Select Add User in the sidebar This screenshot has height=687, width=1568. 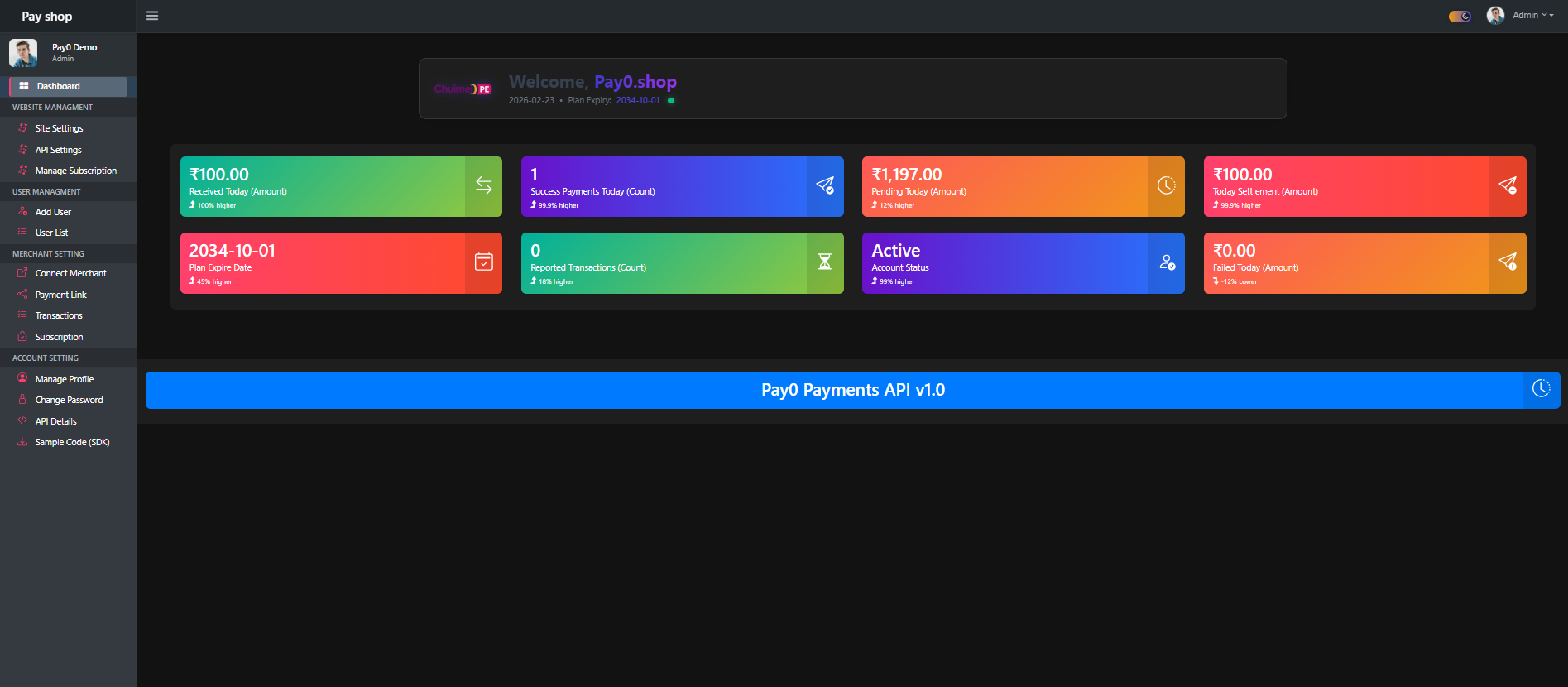[x=53, y=212]
